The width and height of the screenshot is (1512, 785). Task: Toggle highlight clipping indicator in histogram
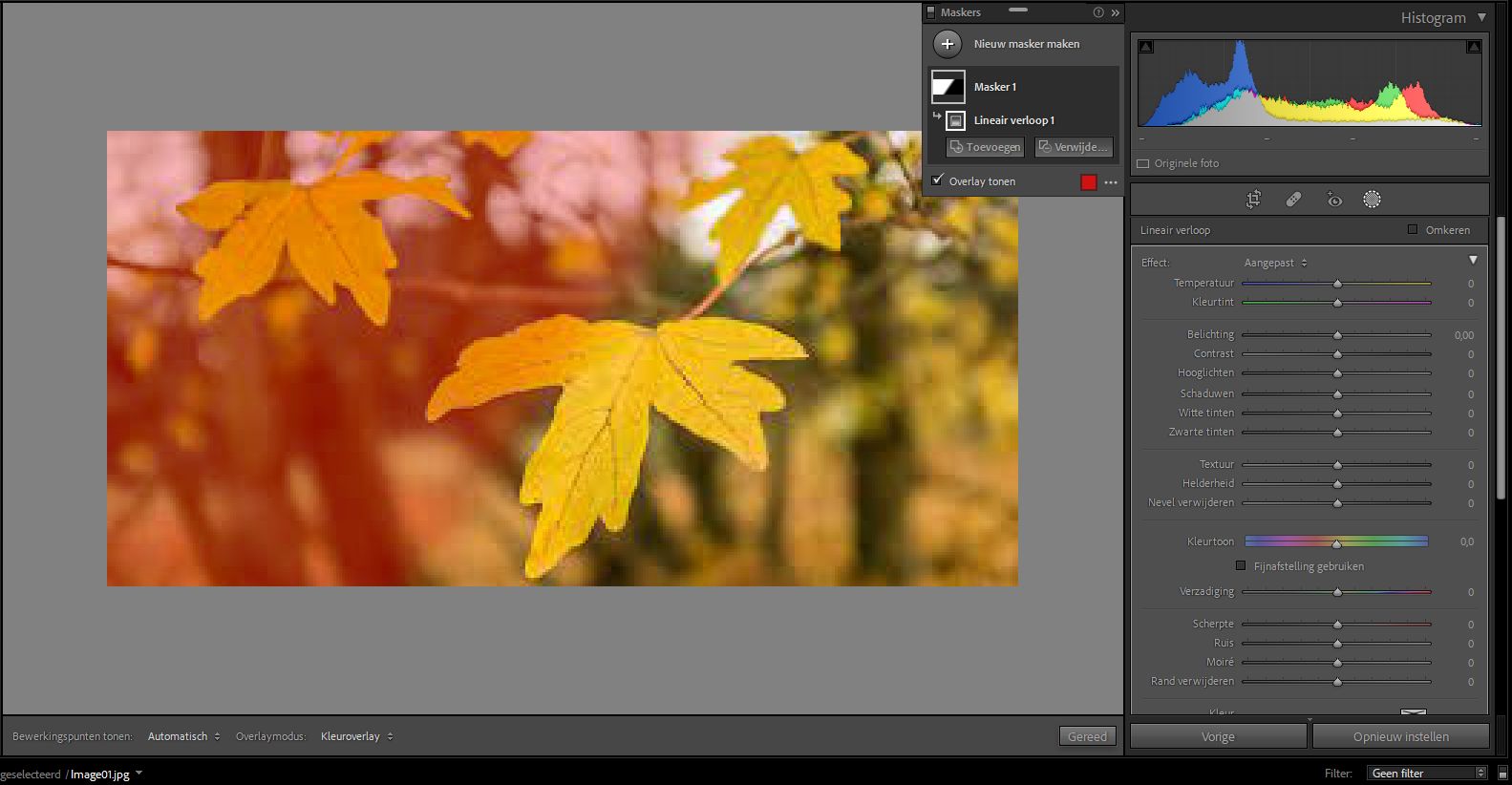tap(1474, 47)
